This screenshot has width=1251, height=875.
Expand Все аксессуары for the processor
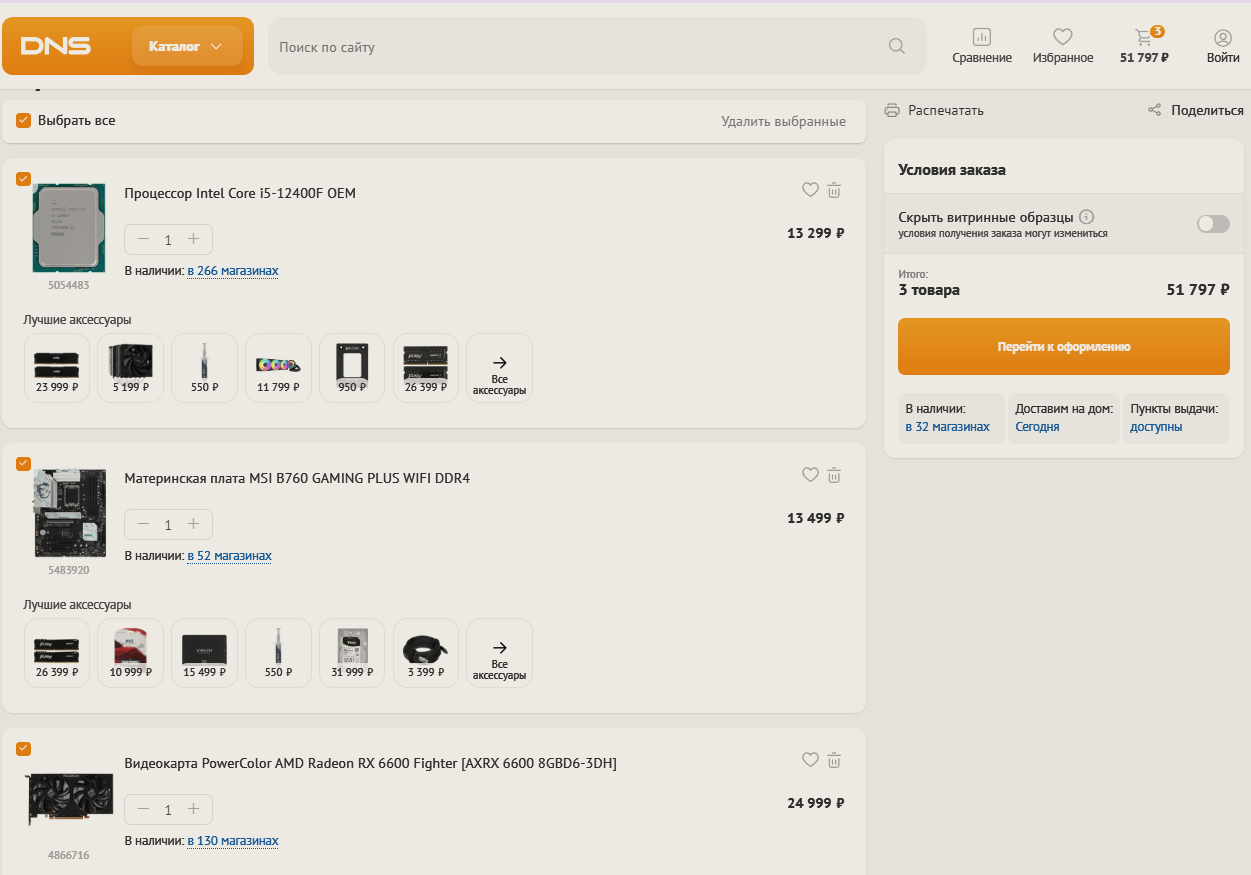point(500,368)
